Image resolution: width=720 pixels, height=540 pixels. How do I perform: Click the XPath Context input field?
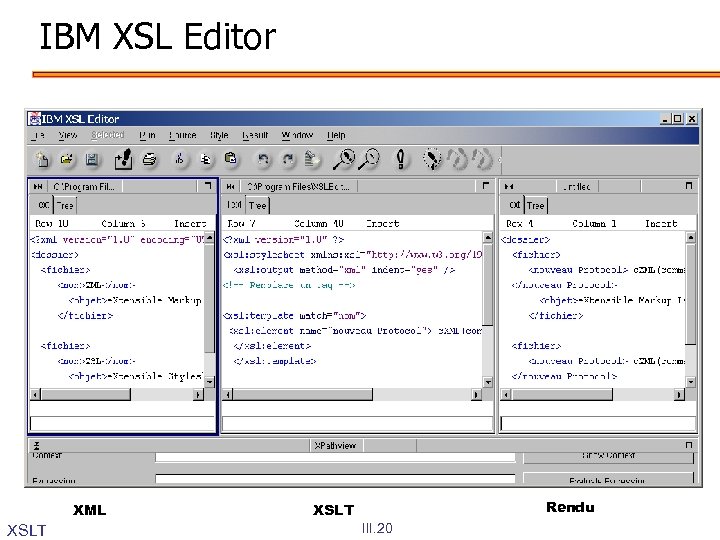pyautogui.click(x=335, y=457)
